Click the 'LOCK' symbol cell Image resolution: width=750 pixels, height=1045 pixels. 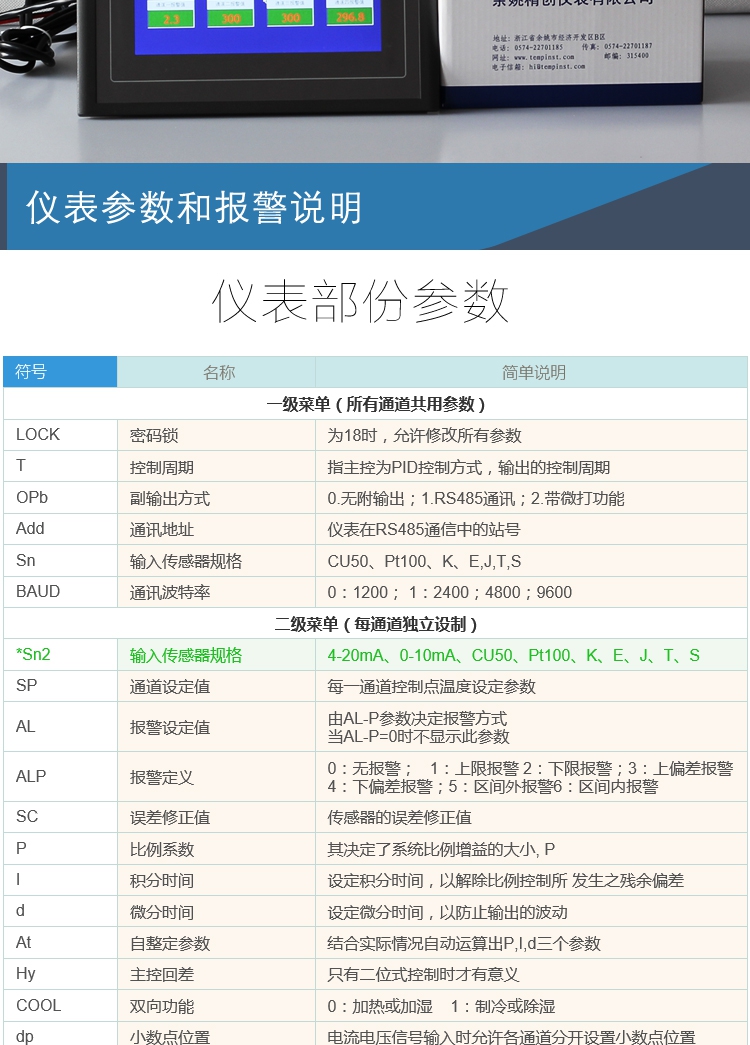[60, 435]
